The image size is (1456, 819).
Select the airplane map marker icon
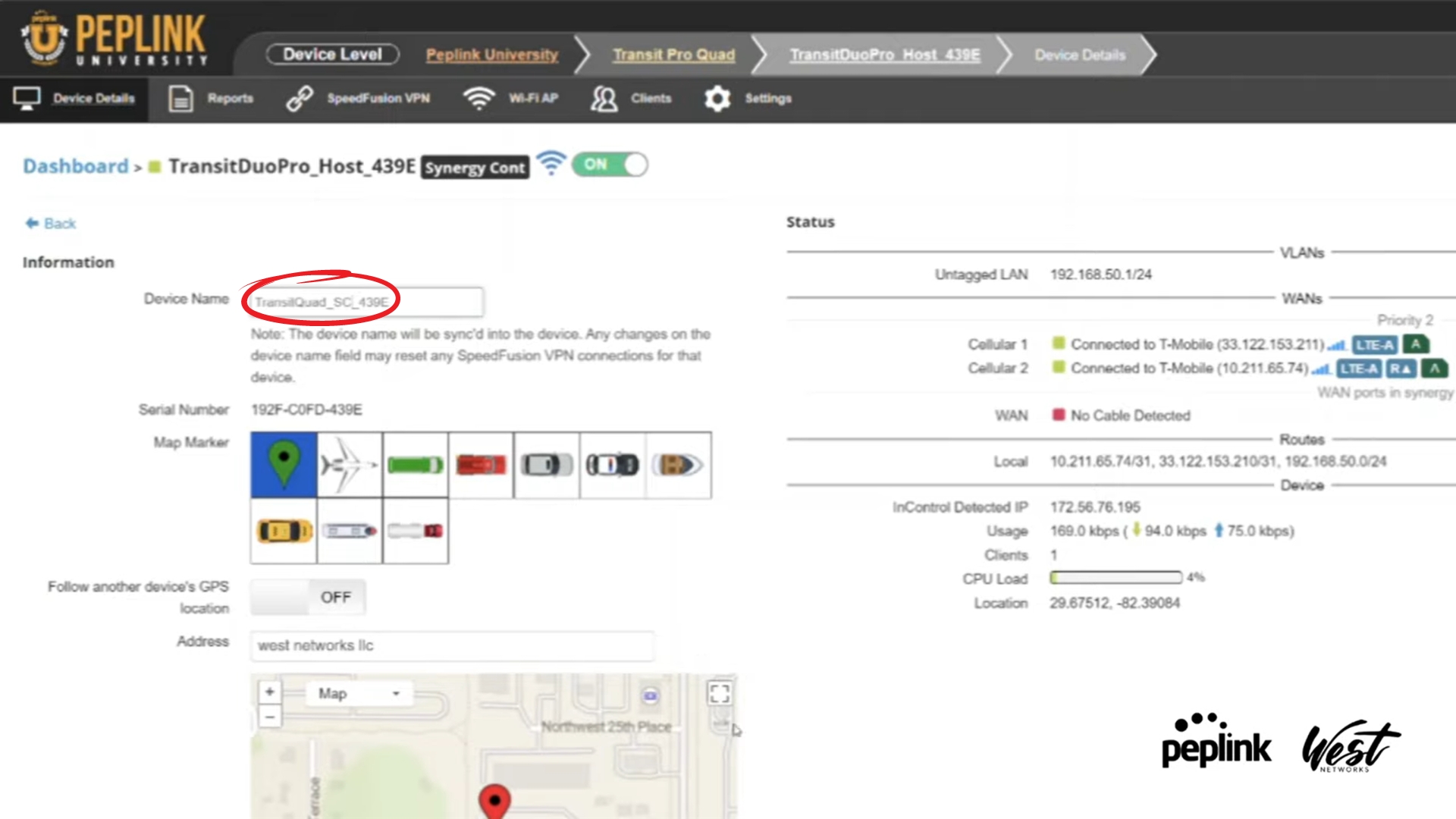click(x=349, y=464)
